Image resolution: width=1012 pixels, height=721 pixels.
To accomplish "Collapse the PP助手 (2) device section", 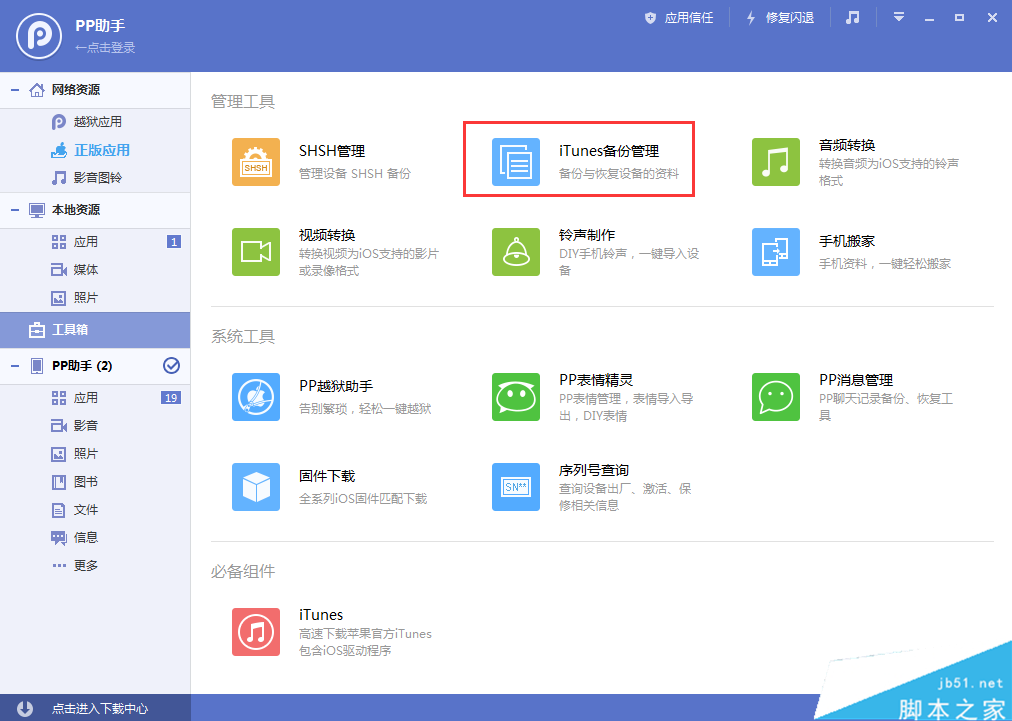I will pyautogui.click(x=14, y=366).
